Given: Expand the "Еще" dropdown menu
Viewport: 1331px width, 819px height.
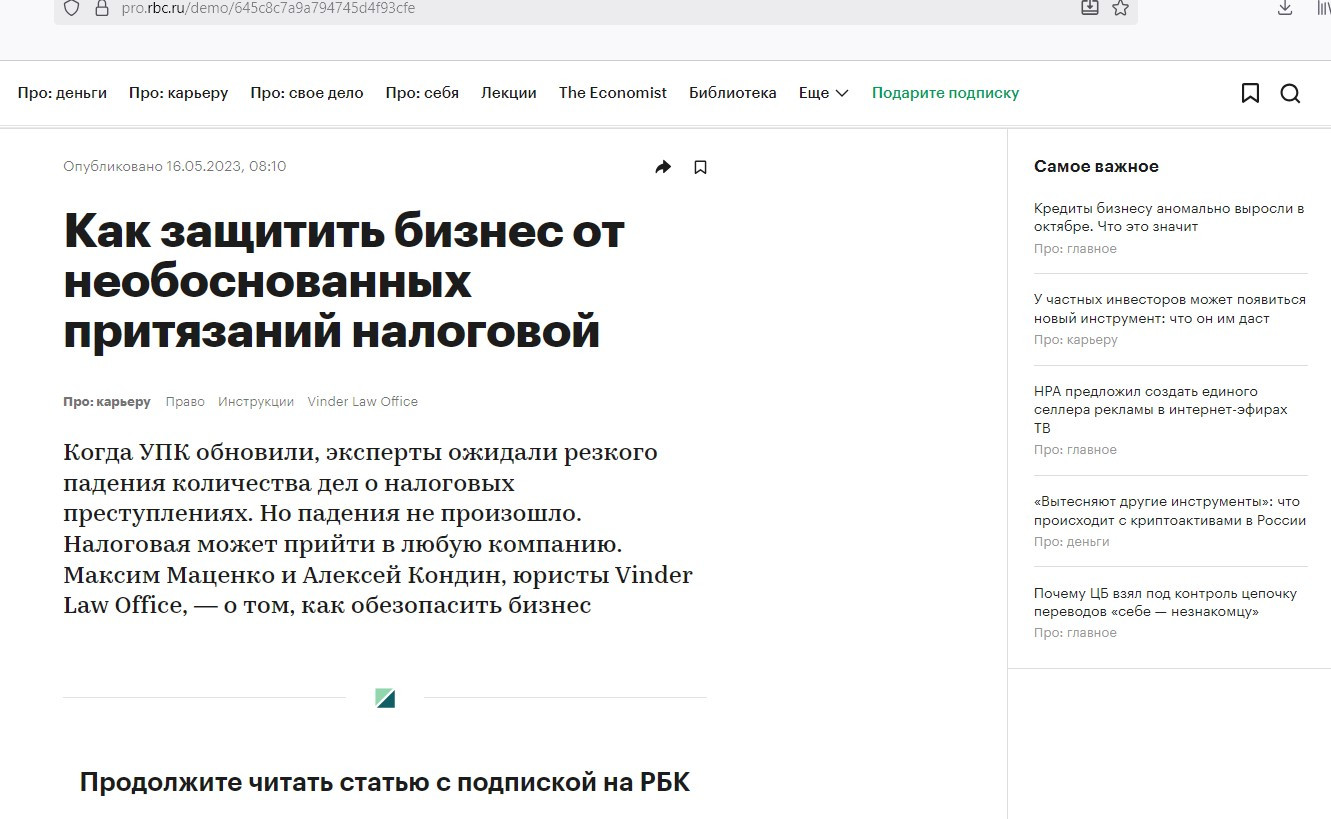Looking at the screenshot, I should click(x=824, y=93).
